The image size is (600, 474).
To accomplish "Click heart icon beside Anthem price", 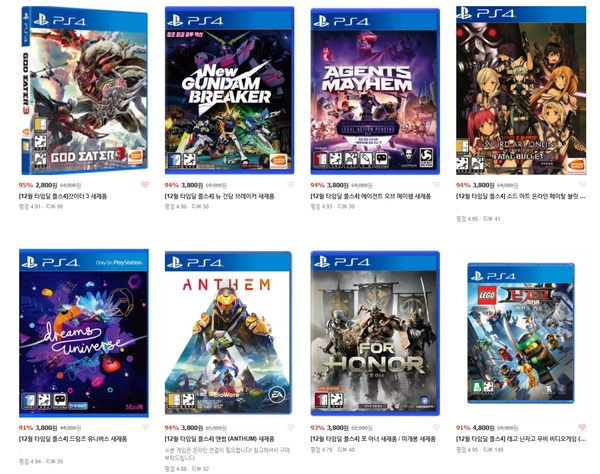I will [x=291, y=427].
